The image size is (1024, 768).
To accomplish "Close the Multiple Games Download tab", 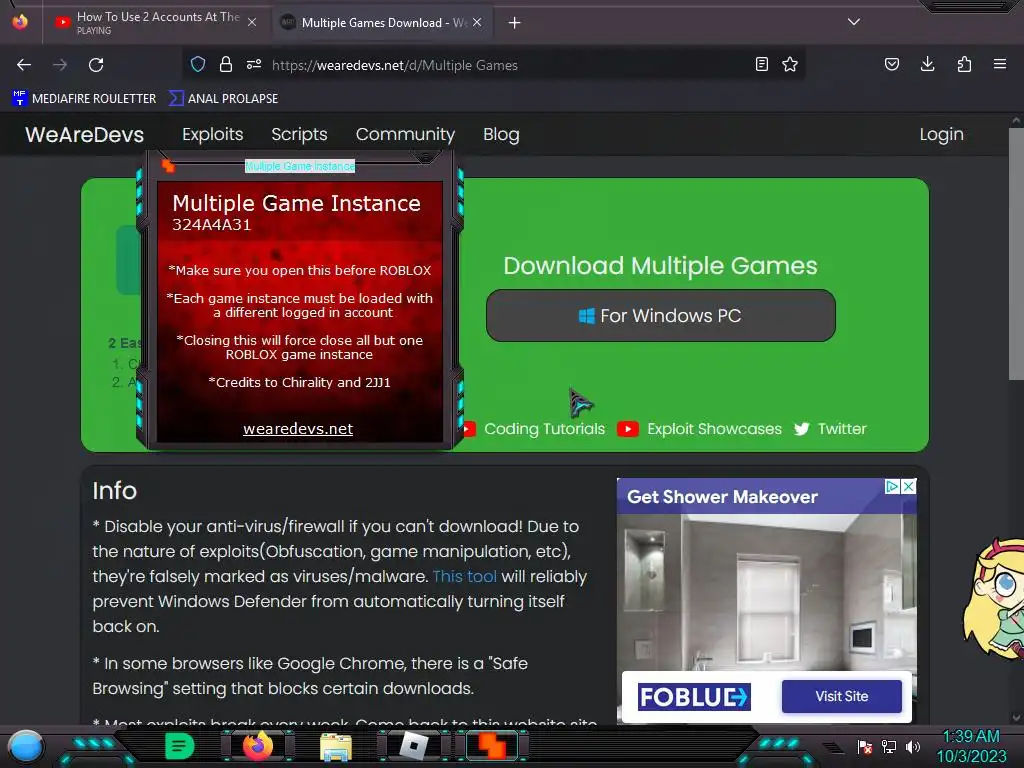I will coord(477,22).
